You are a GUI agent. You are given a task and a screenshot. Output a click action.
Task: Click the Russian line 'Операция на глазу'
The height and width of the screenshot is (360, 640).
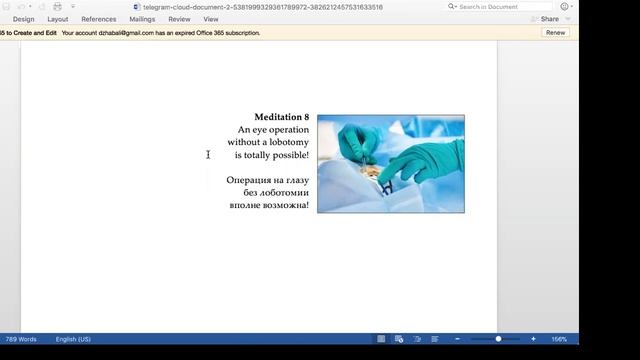click(x=267, y=180)
